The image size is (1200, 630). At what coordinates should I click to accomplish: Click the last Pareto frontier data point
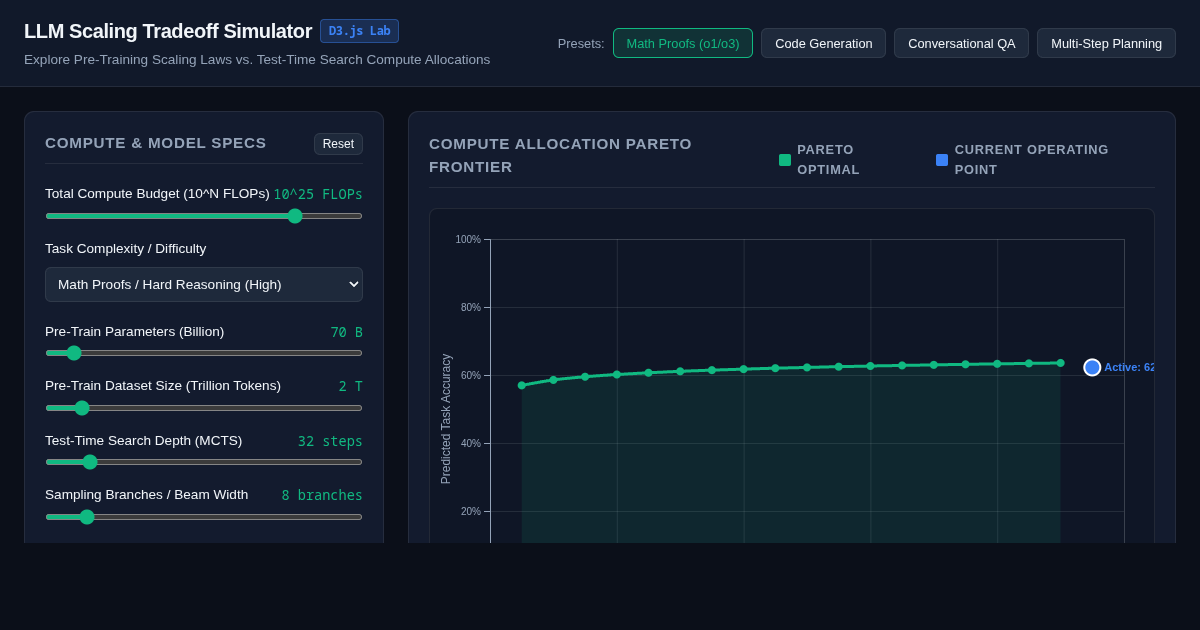pos(1061,363)
